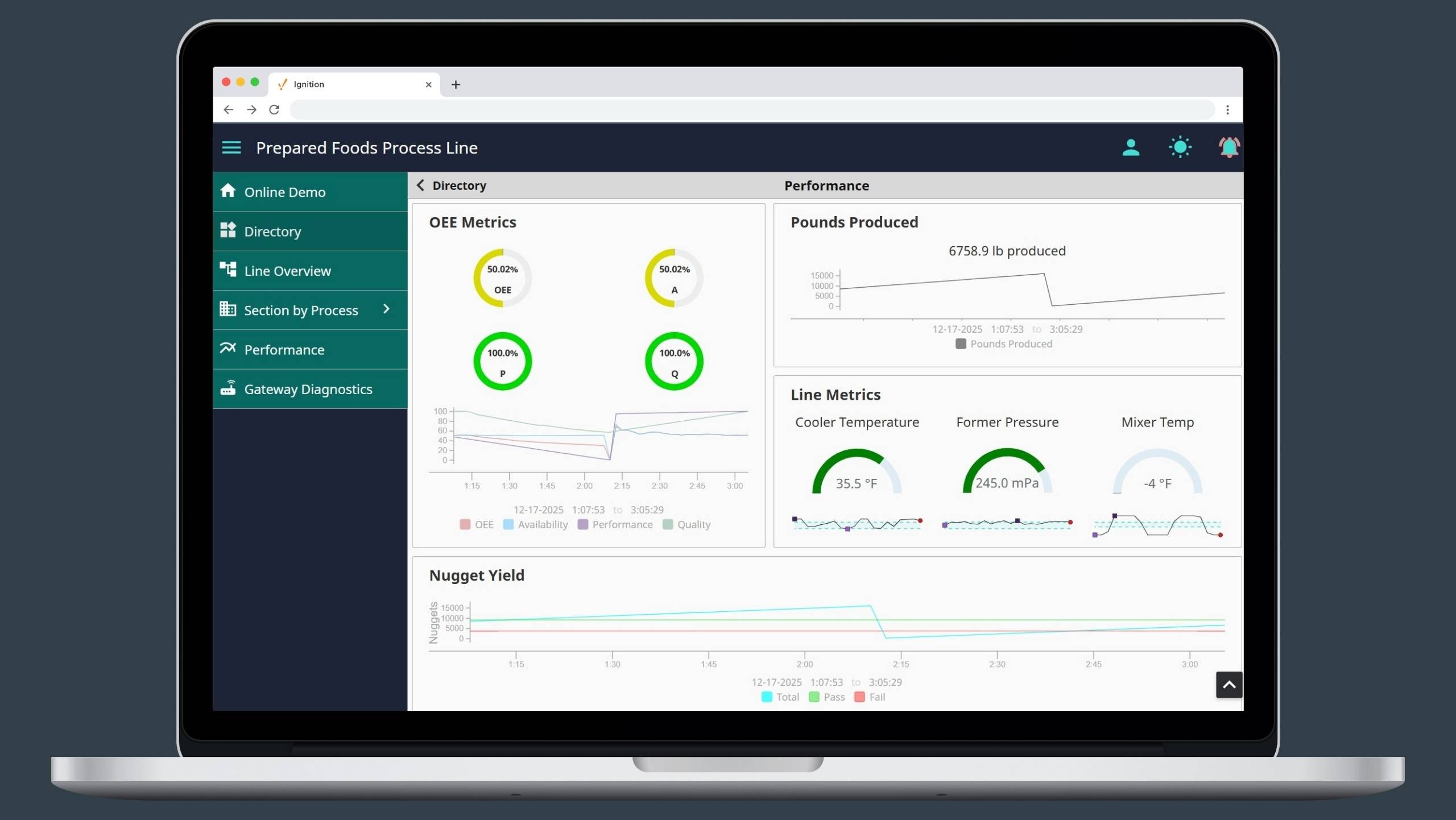Go back to Directory via chevron
The width and height of the screenshot is (1456, 820).
(421, 185)
